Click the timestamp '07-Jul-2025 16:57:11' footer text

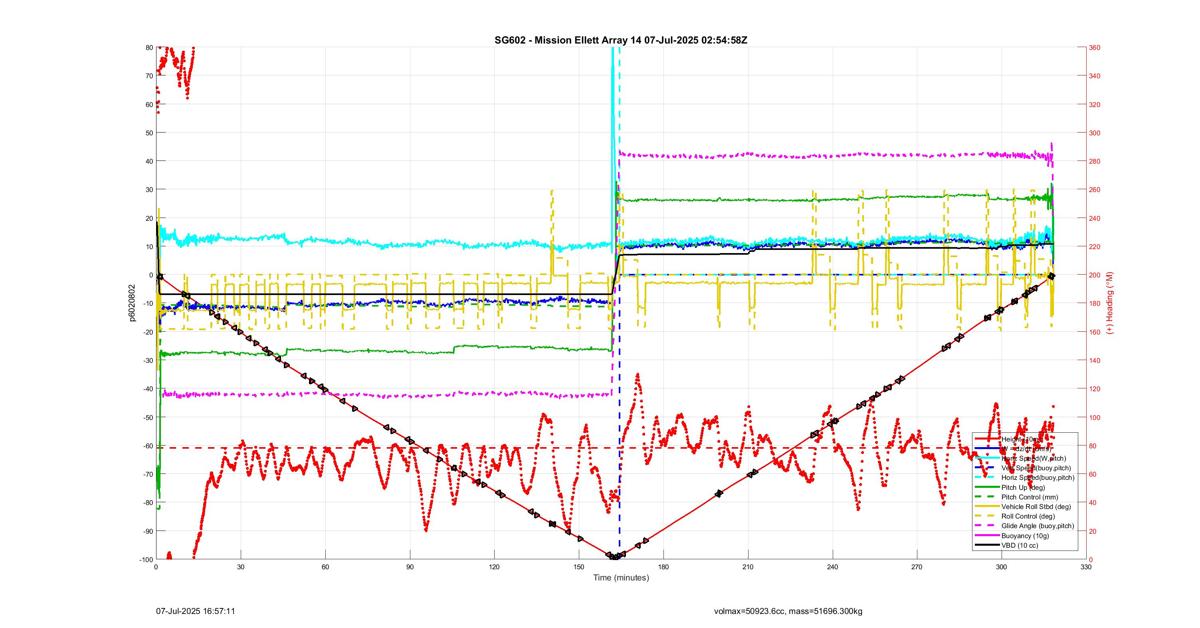(196, 609)
